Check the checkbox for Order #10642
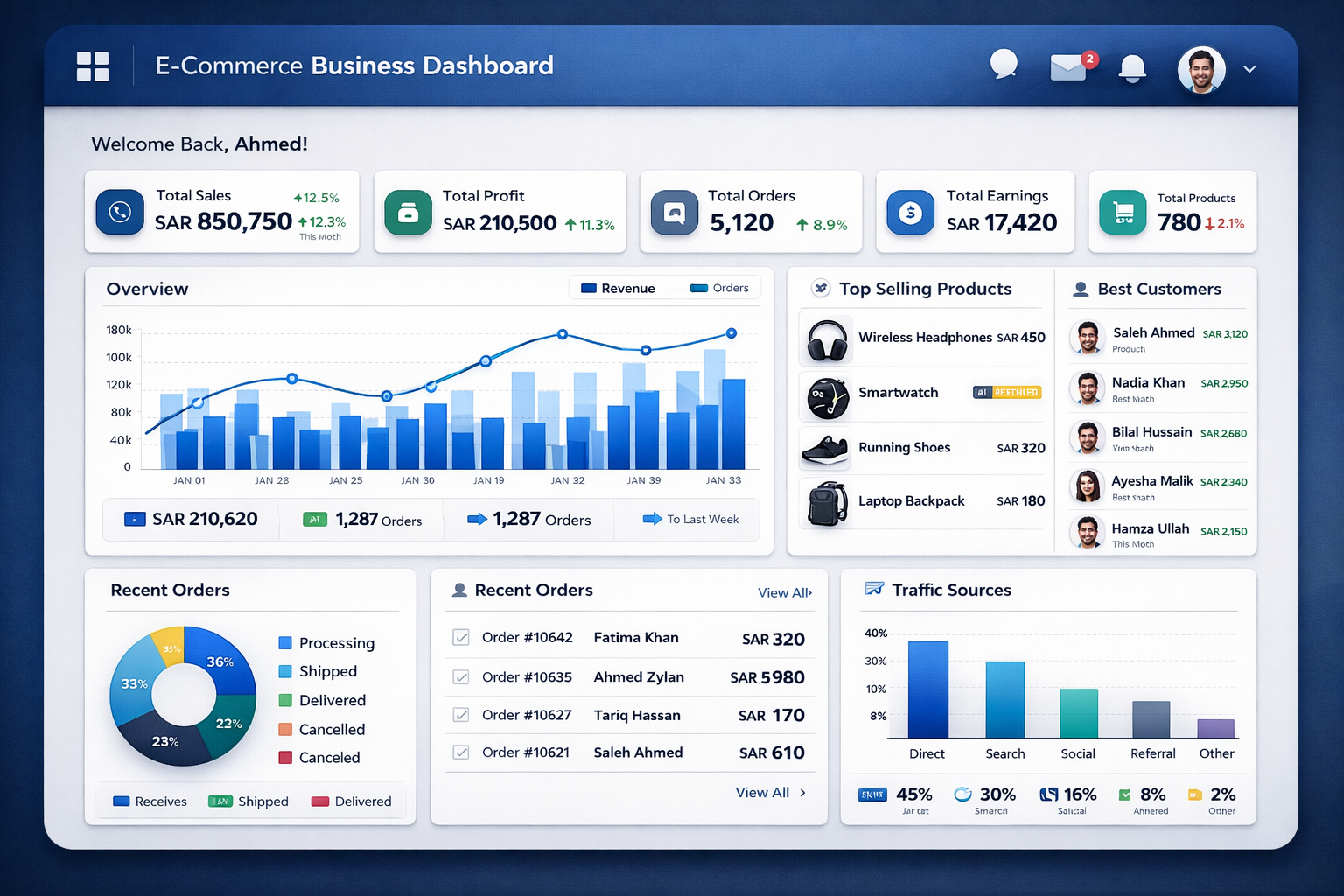 click(x=461, y=637)
